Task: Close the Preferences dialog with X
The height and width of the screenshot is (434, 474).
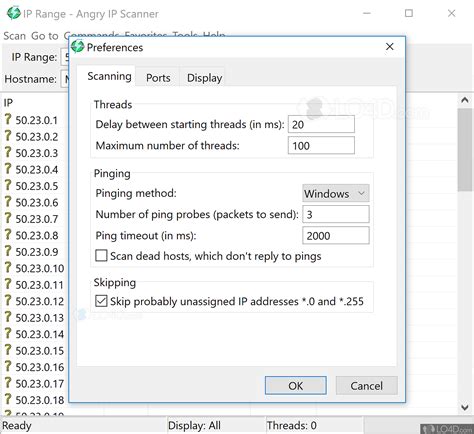Action: click(x=390, y=47)
